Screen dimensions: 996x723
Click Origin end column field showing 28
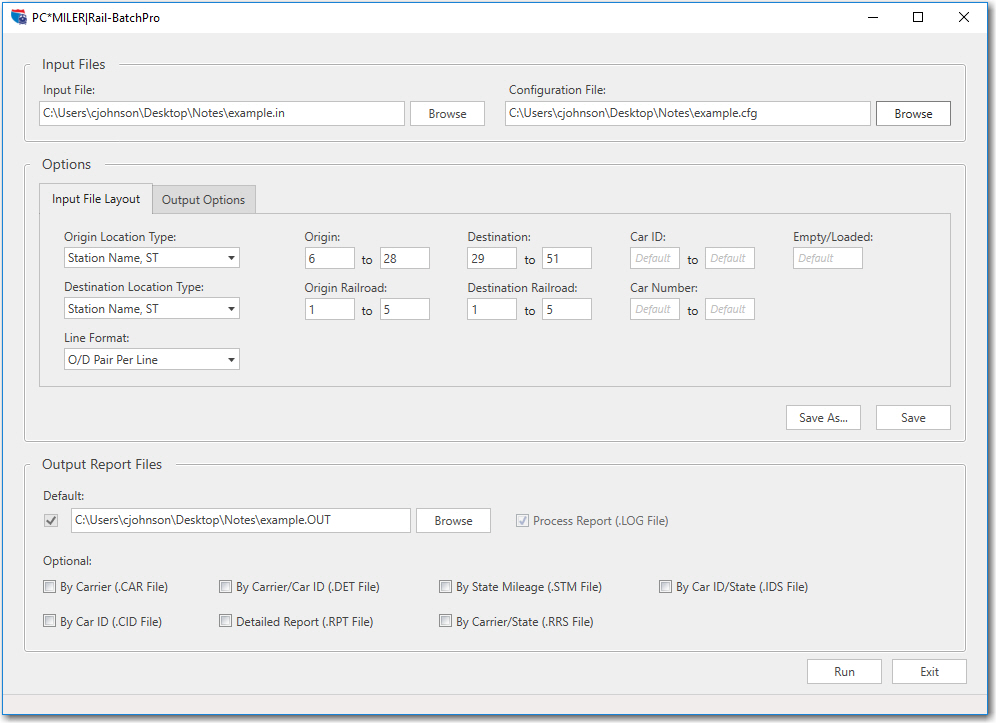(x=405, y=259)
